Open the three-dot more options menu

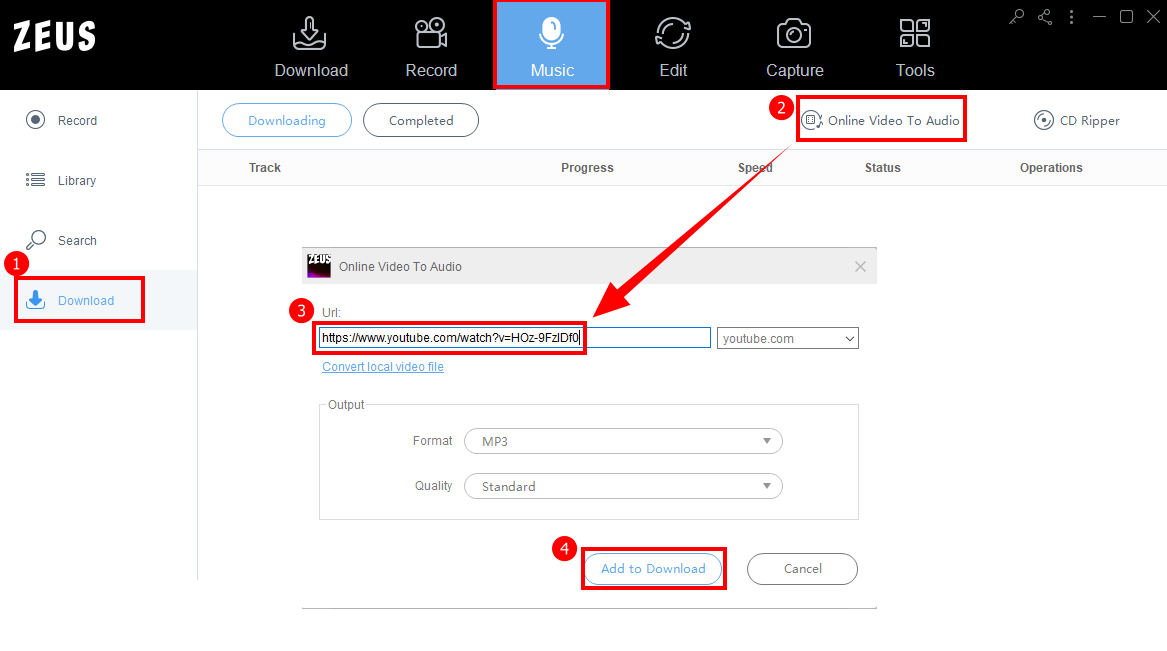1072,16
